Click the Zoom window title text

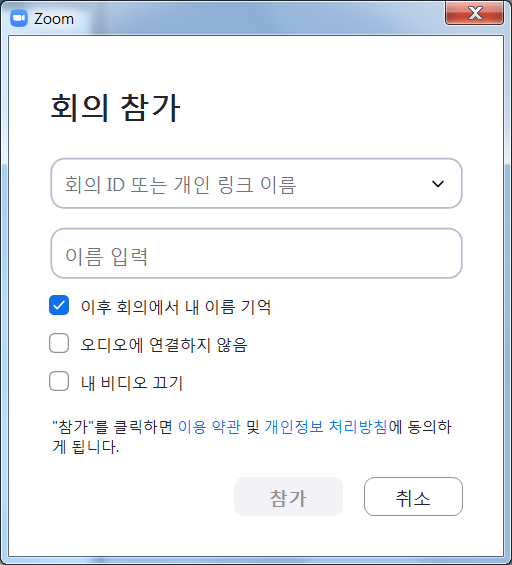(54, 19)
